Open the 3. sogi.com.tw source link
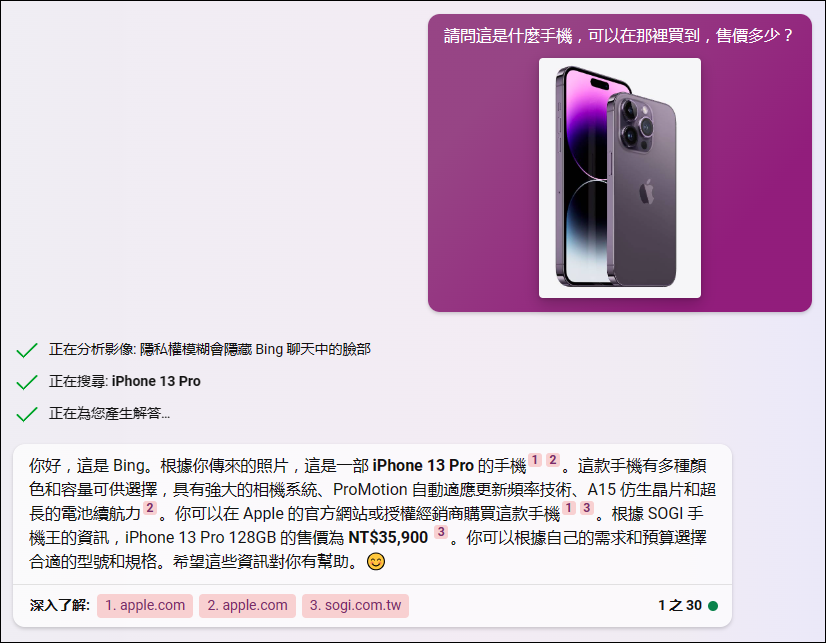Image resolution: width=826 pixels, height=643 pixels. point(356,606)
